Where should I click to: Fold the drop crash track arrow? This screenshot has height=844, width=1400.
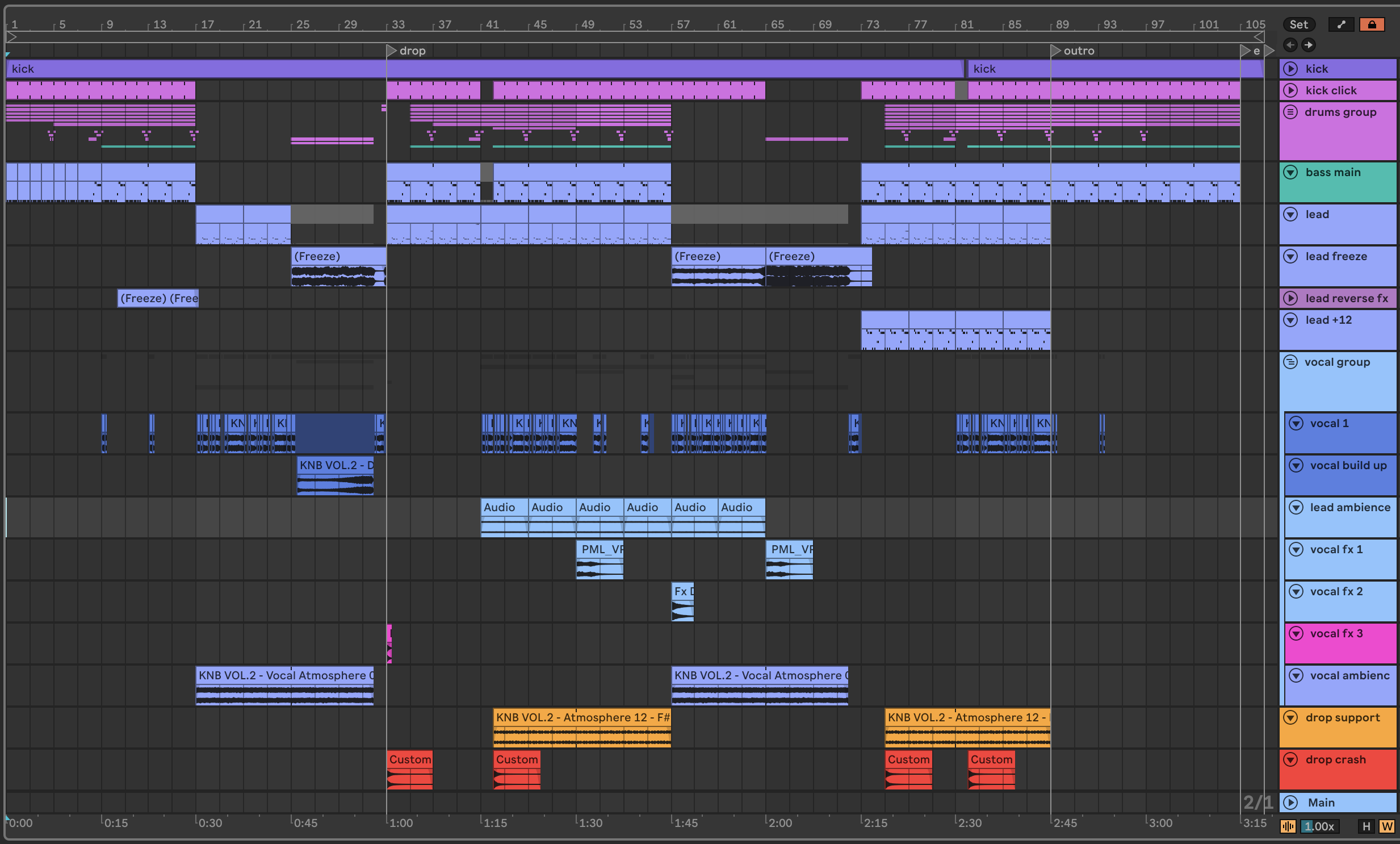point(1290,760)
